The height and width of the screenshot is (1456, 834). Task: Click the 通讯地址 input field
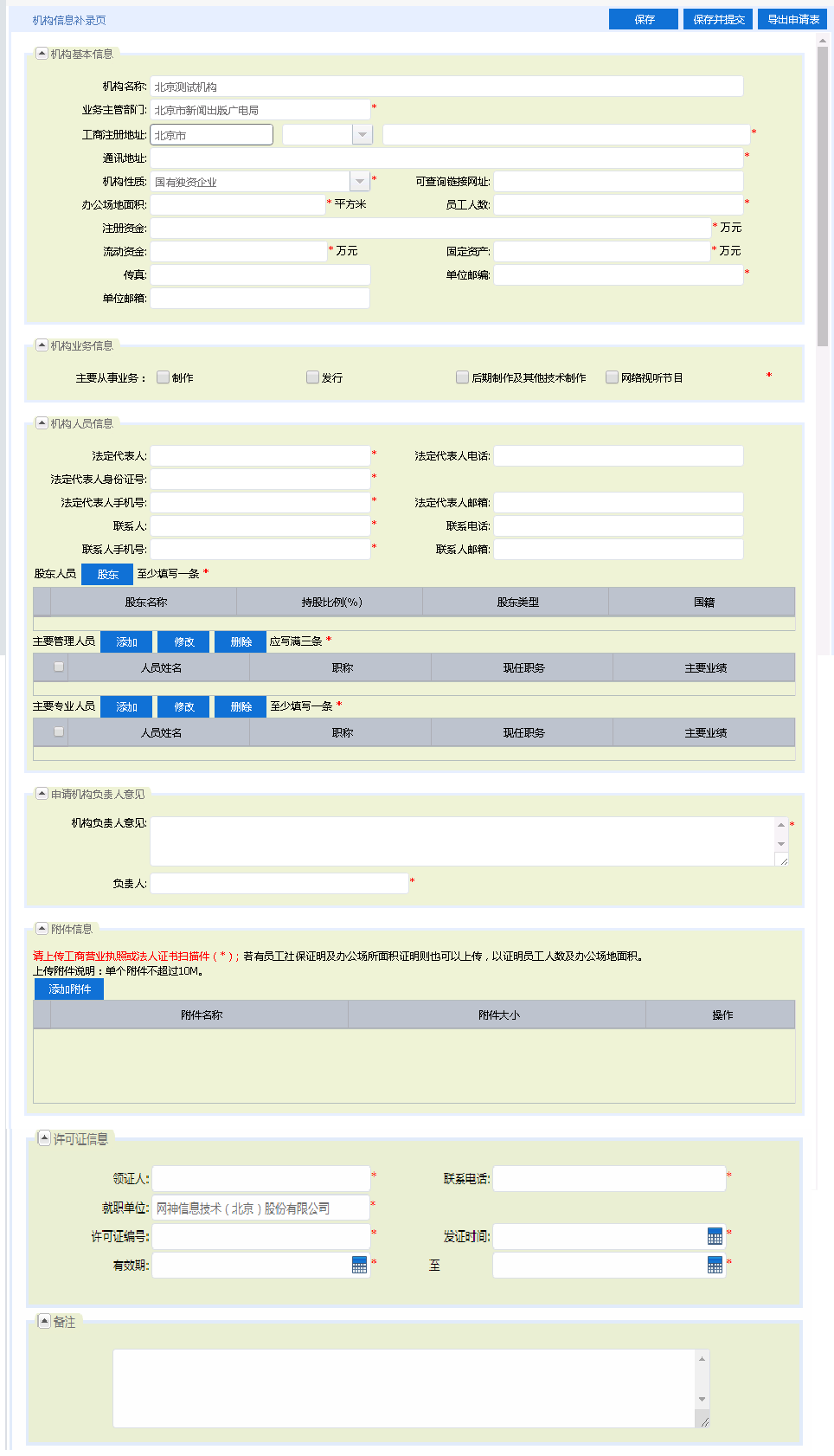point(446,158)
